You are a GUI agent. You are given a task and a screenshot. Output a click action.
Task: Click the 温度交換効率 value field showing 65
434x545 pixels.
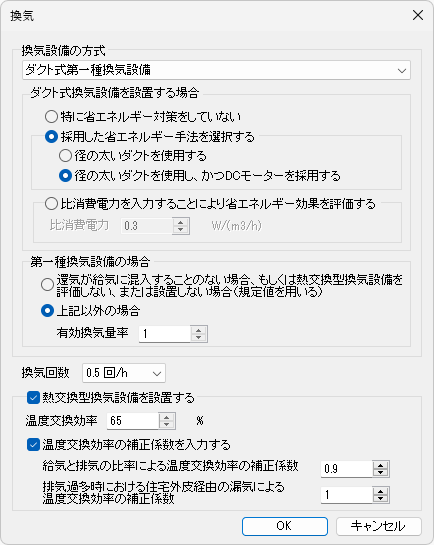click(x=133, y=421)
